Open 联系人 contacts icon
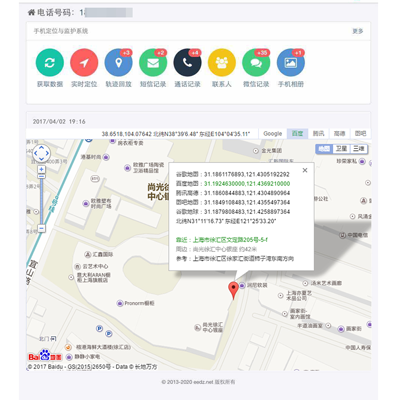Viewport: 400px width, 400px height. [222, 63]
